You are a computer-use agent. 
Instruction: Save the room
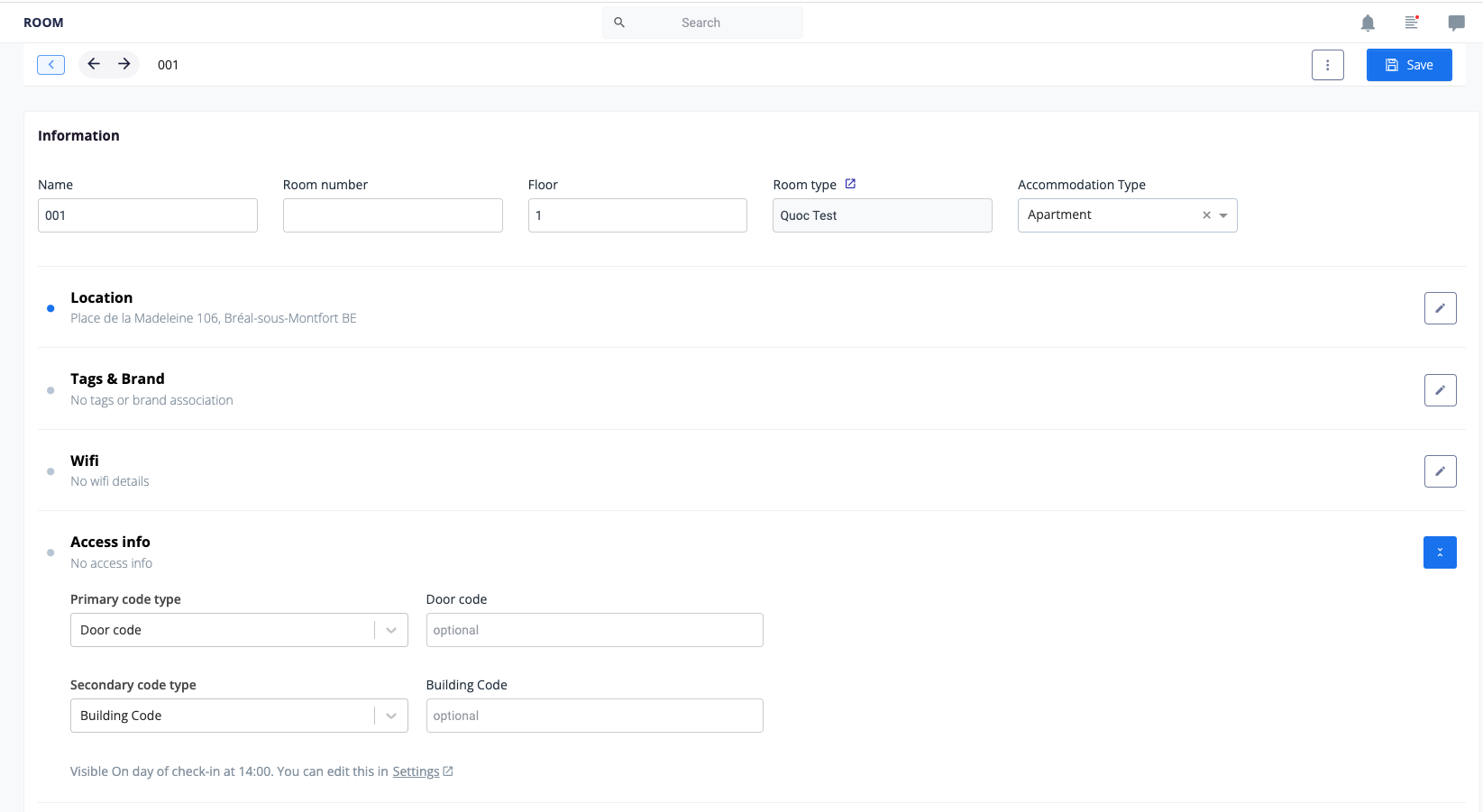click(x=1409, y=65)
